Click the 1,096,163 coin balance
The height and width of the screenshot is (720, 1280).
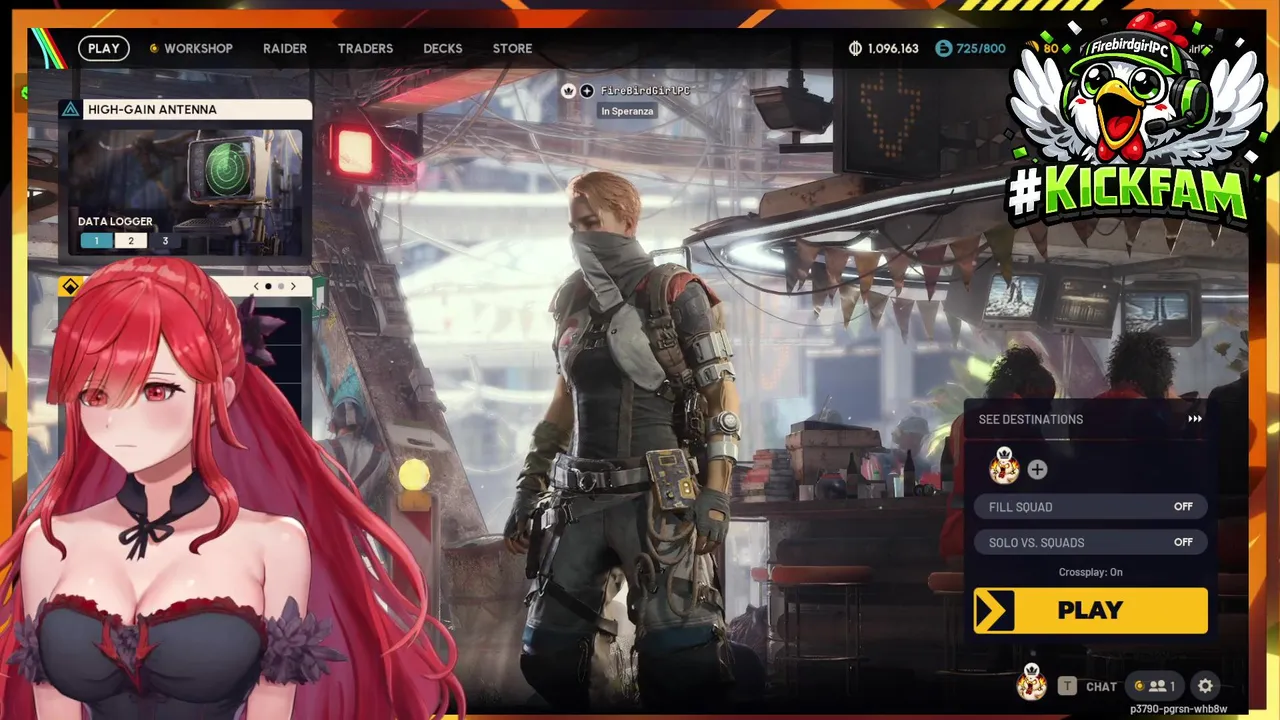[893, 48]
